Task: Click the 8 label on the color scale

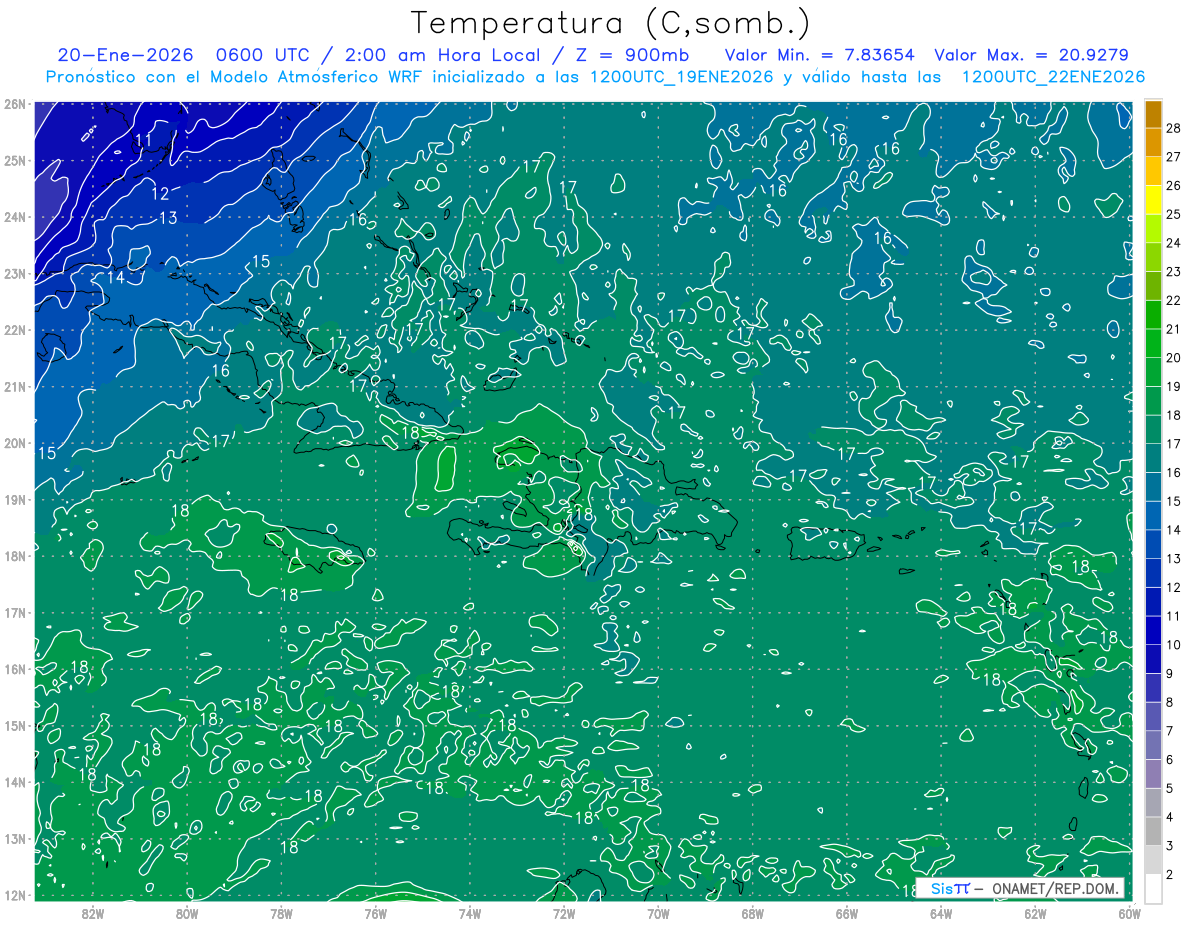Action: click(x=1170, y=702)
